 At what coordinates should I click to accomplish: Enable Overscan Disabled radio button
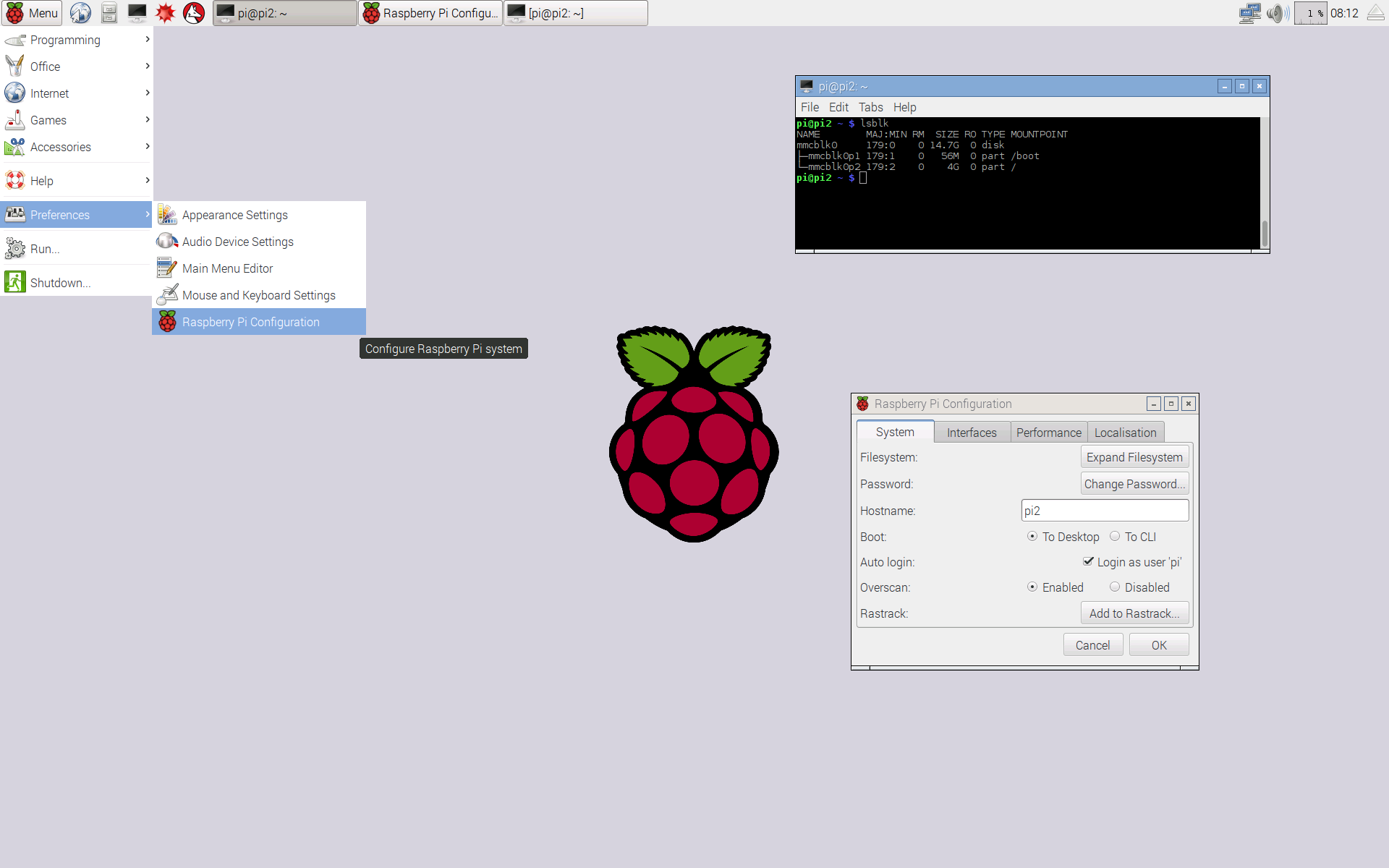point(1114,587)
